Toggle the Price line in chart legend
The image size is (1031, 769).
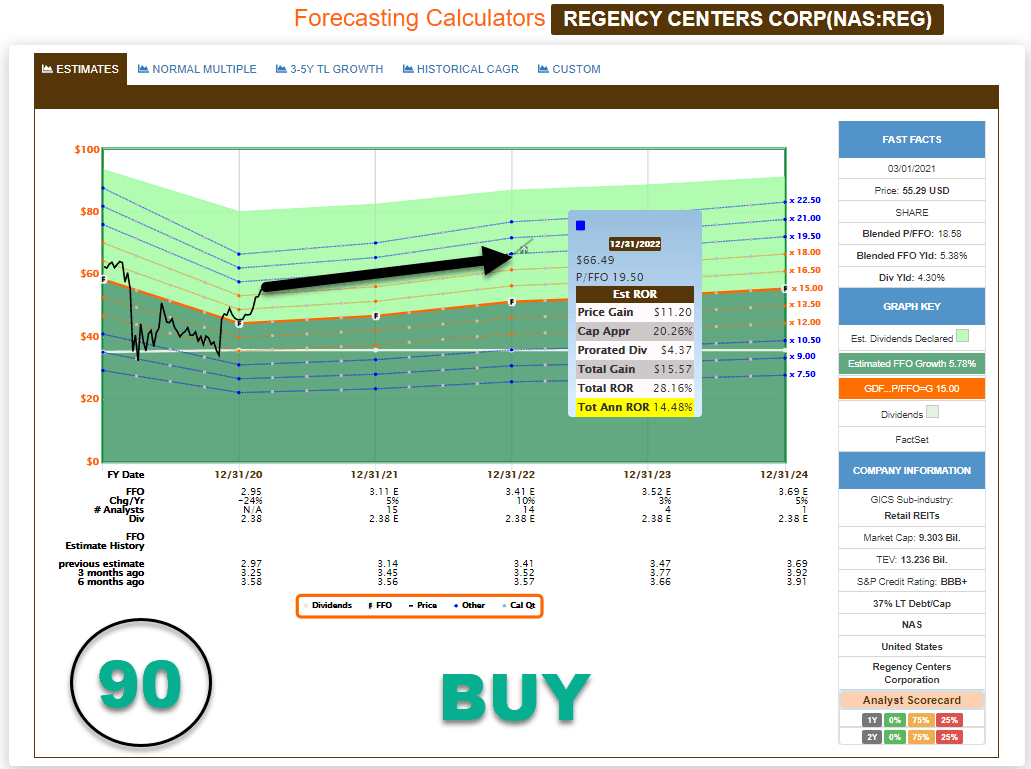click(x=423, y=605)
